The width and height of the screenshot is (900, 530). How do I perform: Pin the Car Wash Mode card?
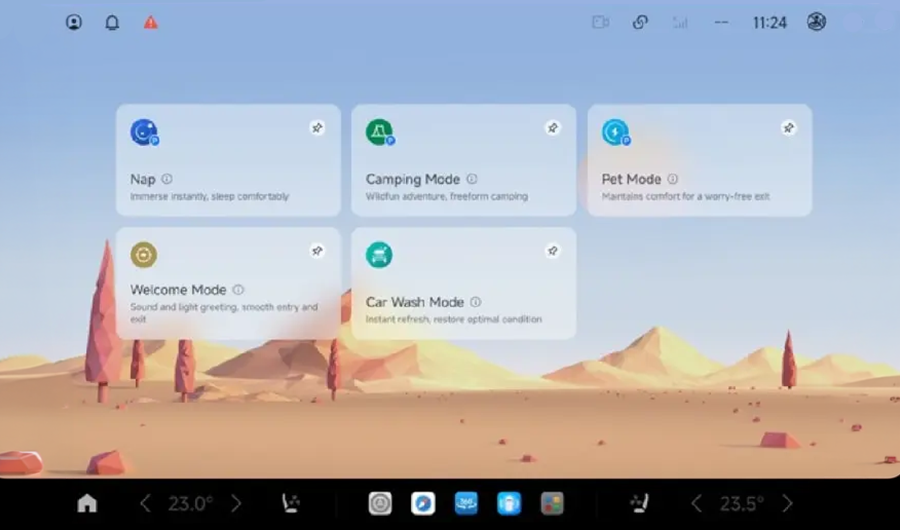(x=552, y=251)
